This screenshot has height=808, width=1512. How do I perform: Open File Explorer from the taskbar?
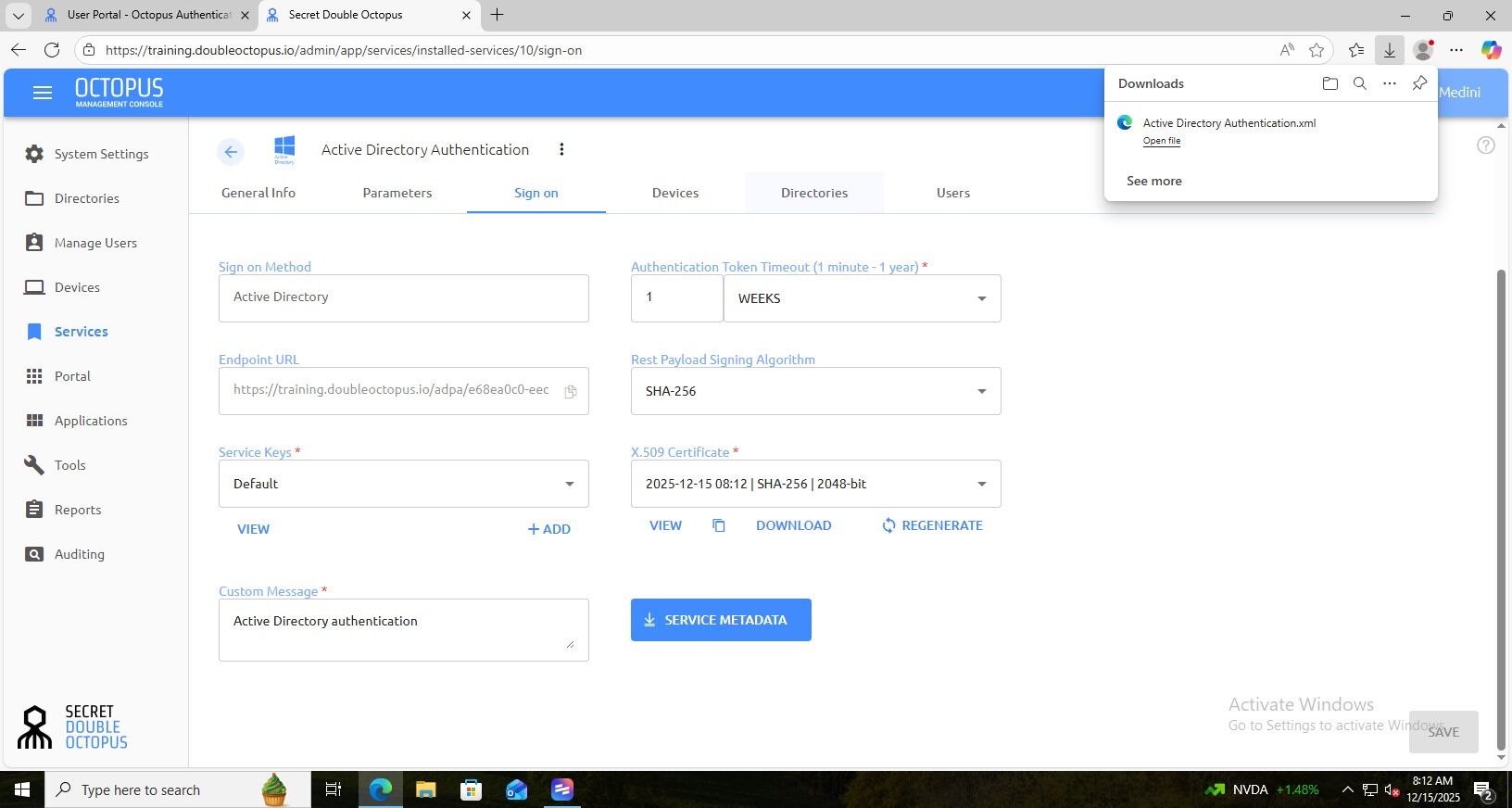425,789
